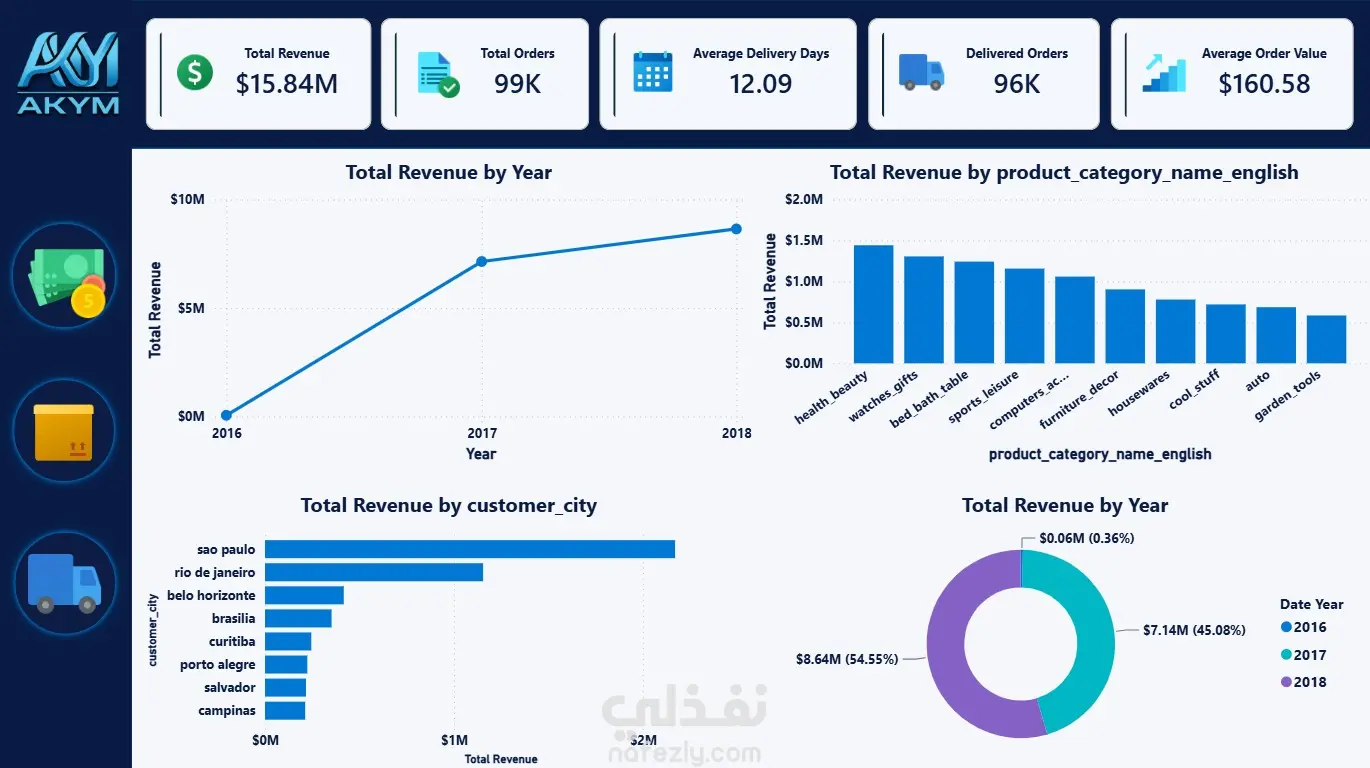
Task: Select the curitiba revenue bar
Action: 288,641
